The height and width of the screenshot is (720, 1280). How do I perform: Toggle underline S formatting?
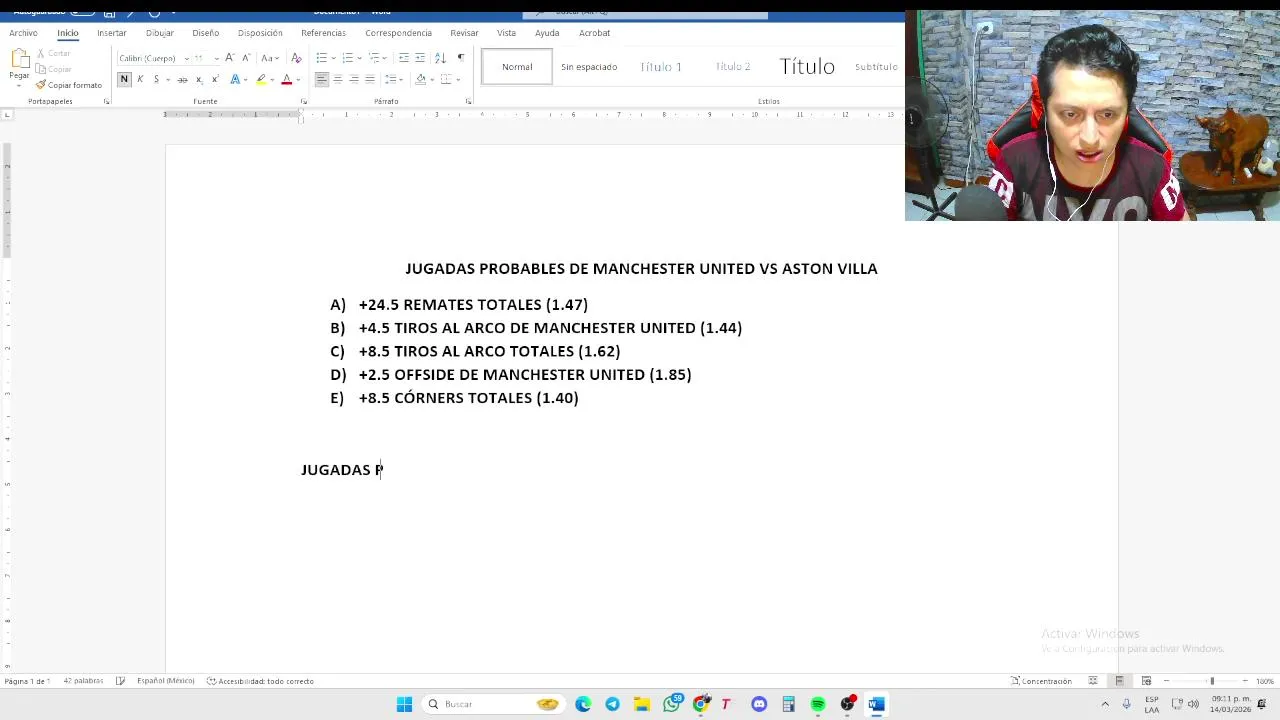156,79
